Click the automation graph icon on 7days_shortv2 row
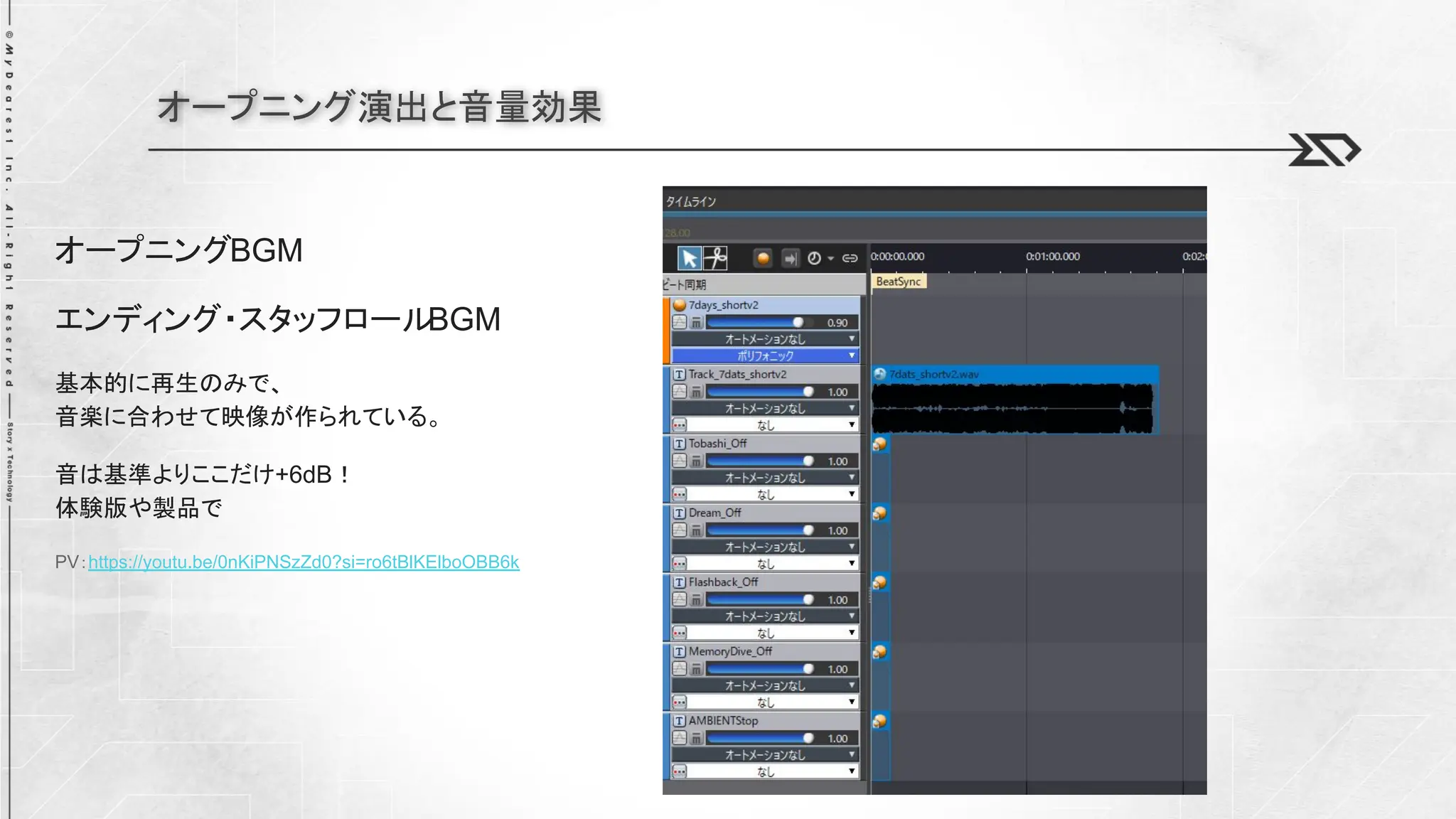This screenshot has height=819, width=1456. (680, 323)
